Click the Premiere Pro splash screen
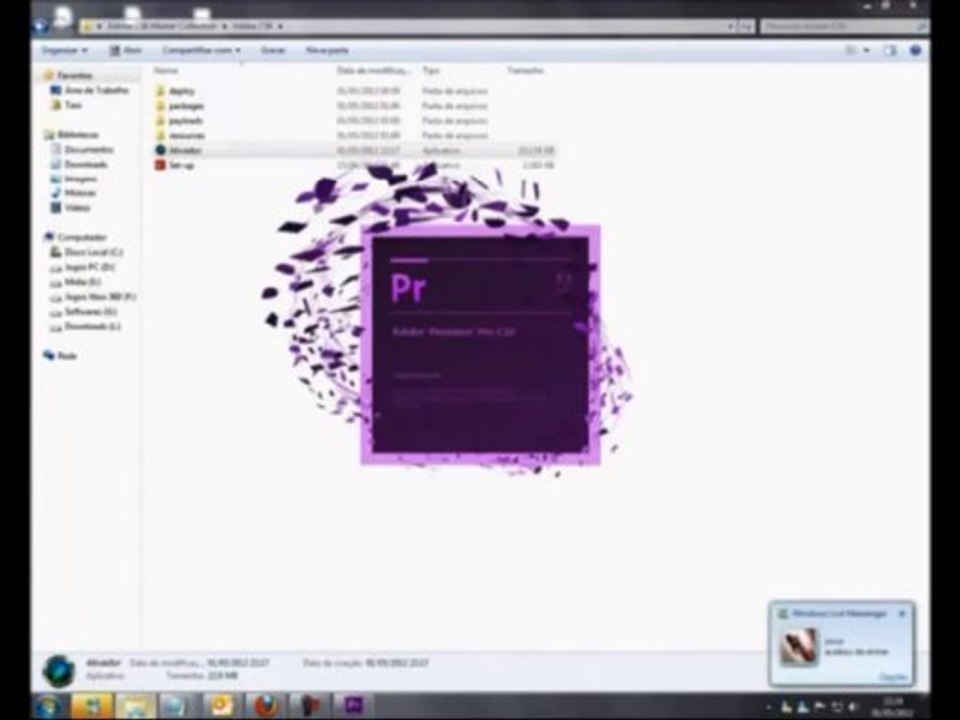The height and width of the screenshot is (720, 960). click(481, 345)
